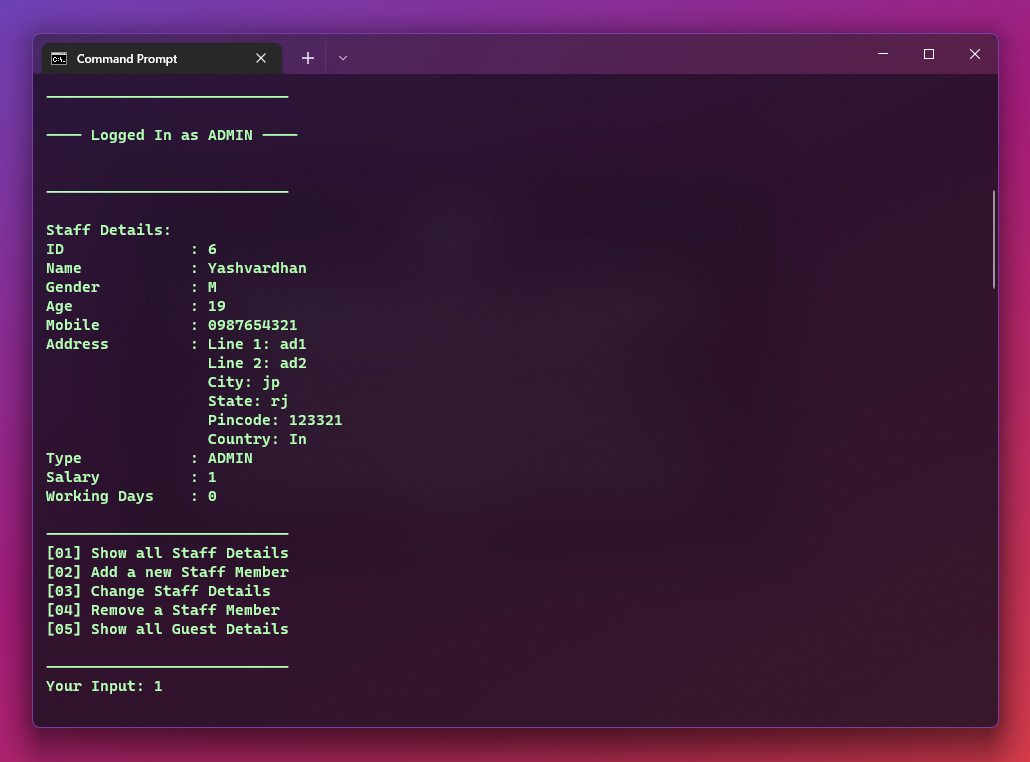The width and height of the screenshot is (1030, 762).
Task: Select option [05] Show all Guest Details
Action: 166,628
